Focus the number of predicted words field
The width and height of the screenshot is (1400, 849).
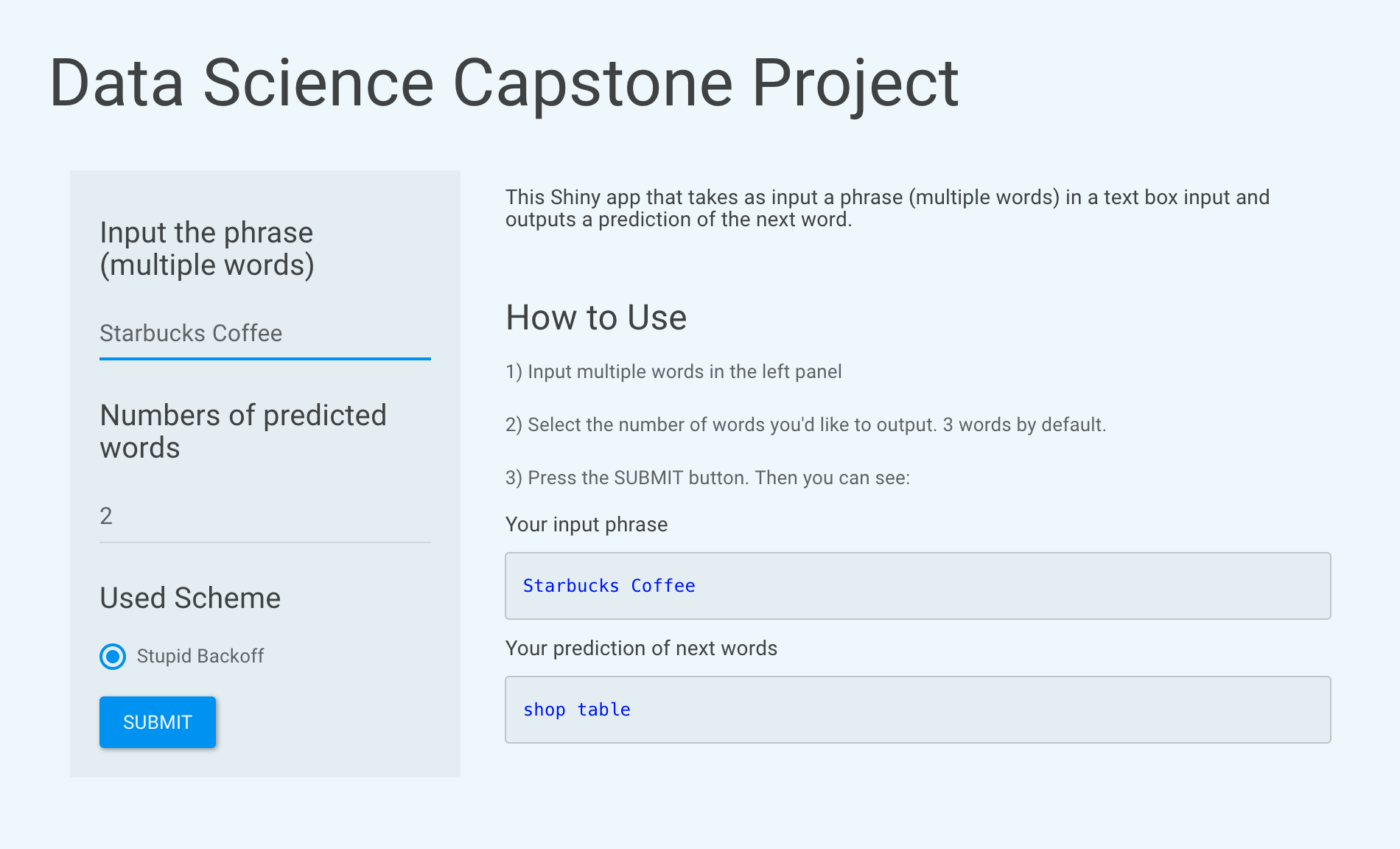[265, 517]
